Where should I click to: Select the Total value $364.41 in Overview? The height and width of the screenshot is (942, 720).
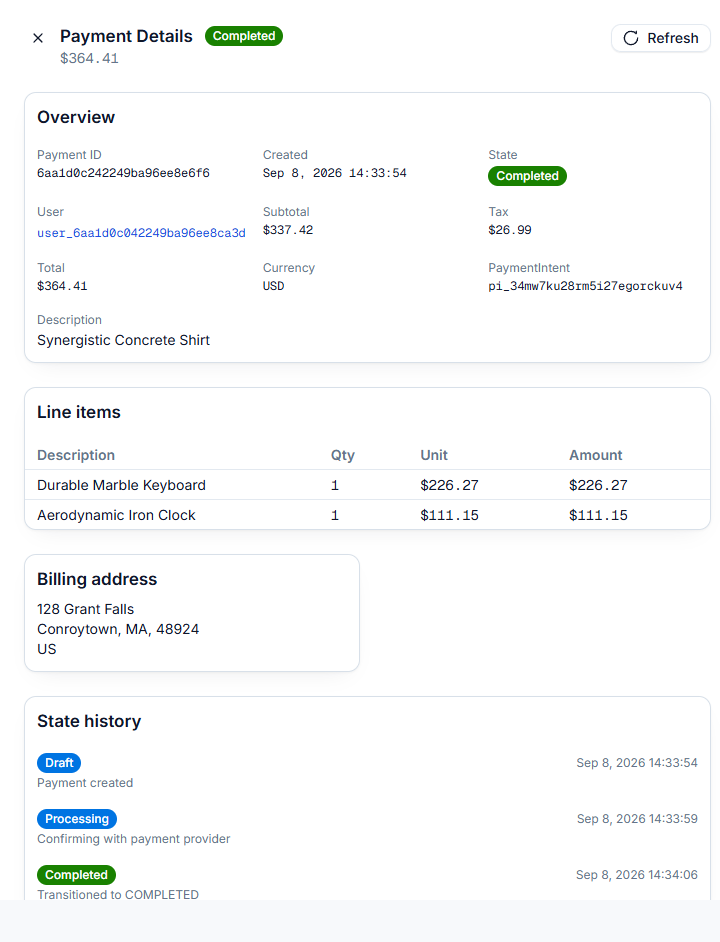coord(62,286)
